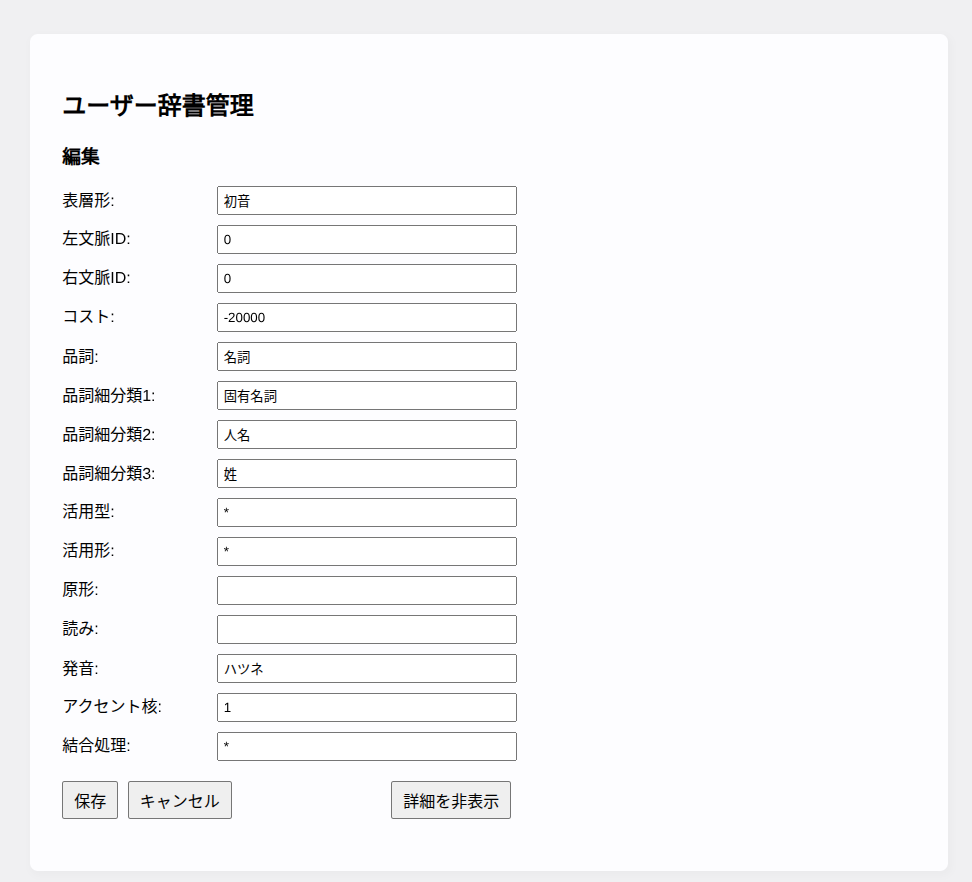972x882 pixels.
Task: Click the 保存 button
Action: [90, 801]
